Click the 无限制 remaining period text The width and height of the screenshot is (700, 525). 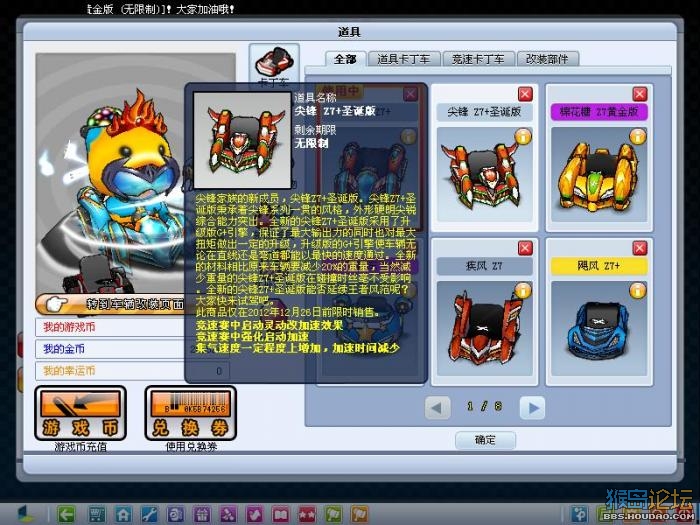(x=311, y=143)
